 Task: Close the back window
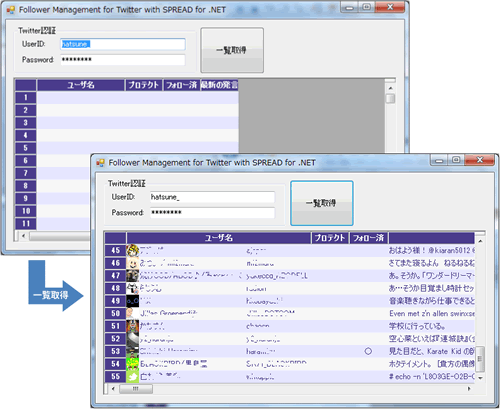click(390, 7)
